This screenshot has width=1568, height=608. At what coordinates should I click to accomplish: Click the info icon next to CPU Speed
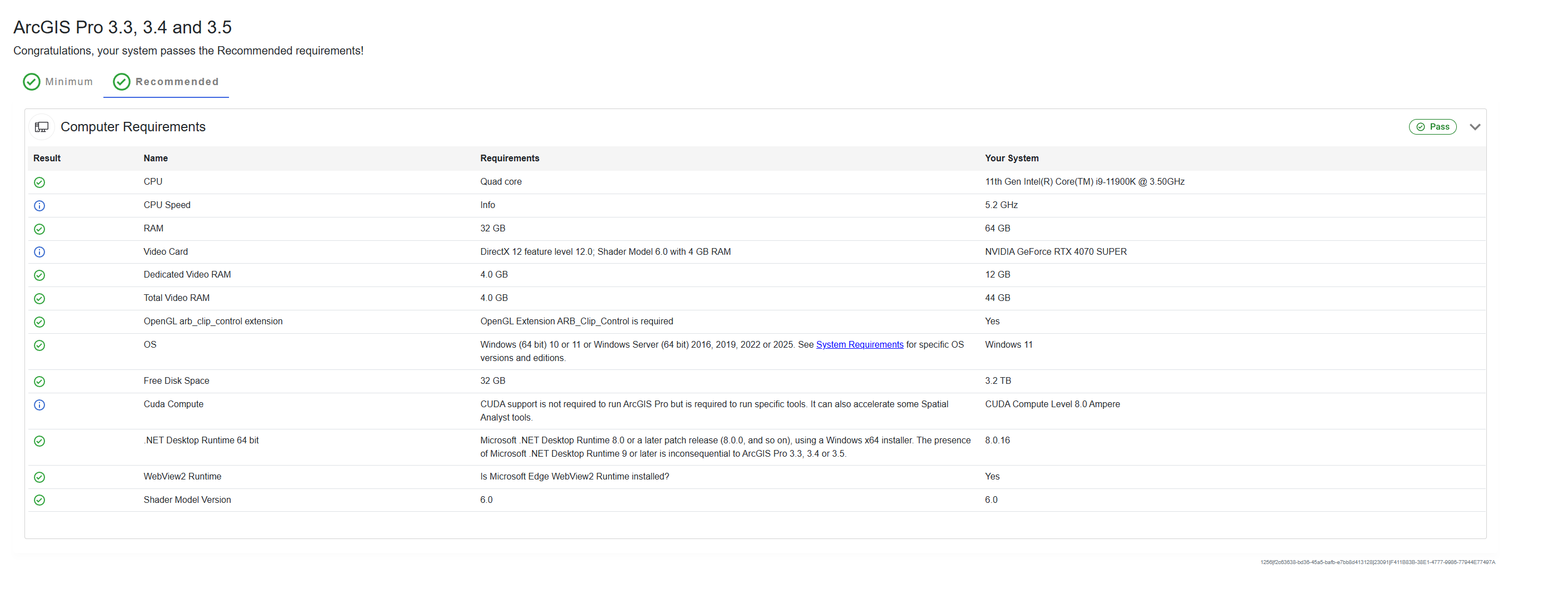pos(39,205)
